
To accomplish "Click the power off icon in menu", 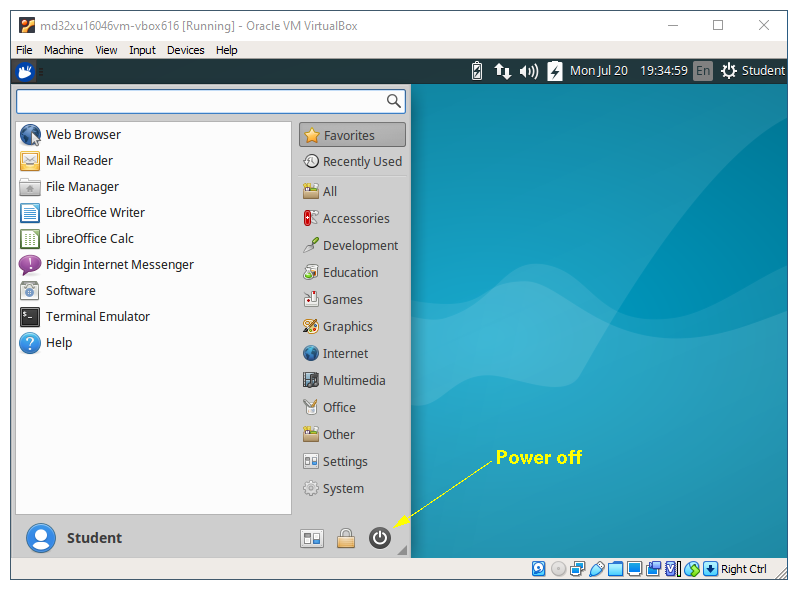I will coord(380,538).
